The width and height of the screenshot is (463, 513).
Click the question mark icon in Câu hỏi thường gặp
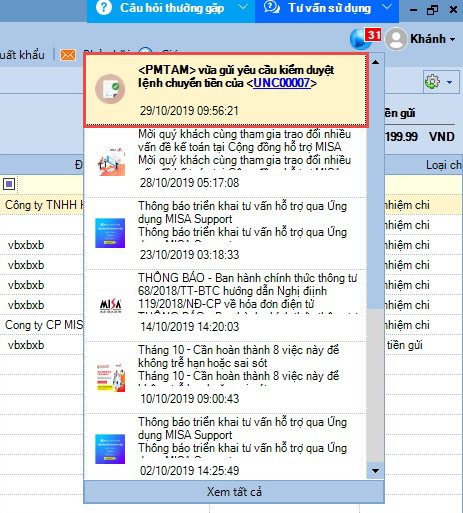click(104, 7)
